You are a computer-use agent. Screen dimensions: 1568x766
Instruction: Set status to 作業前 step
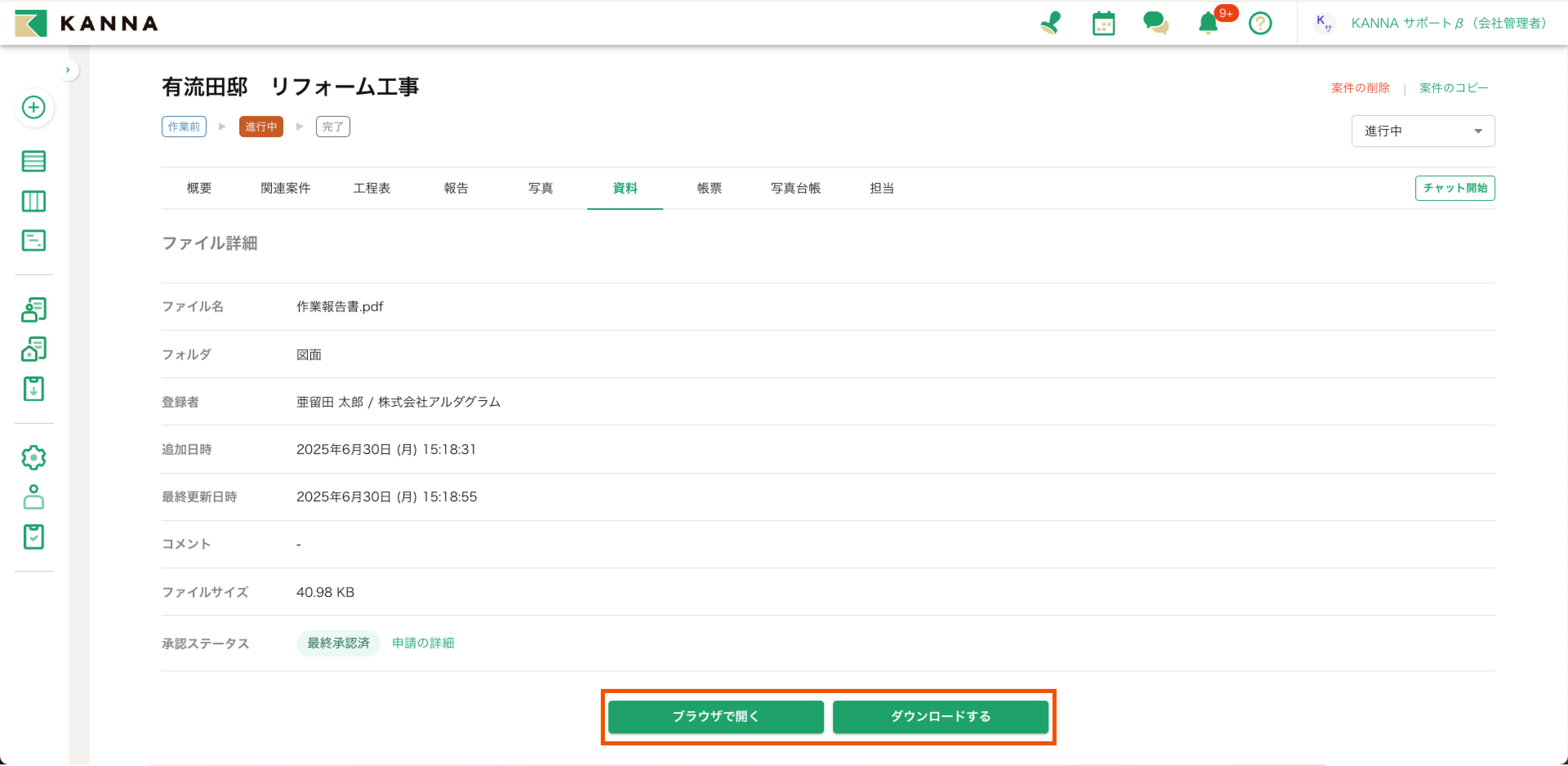coord(184,126)
